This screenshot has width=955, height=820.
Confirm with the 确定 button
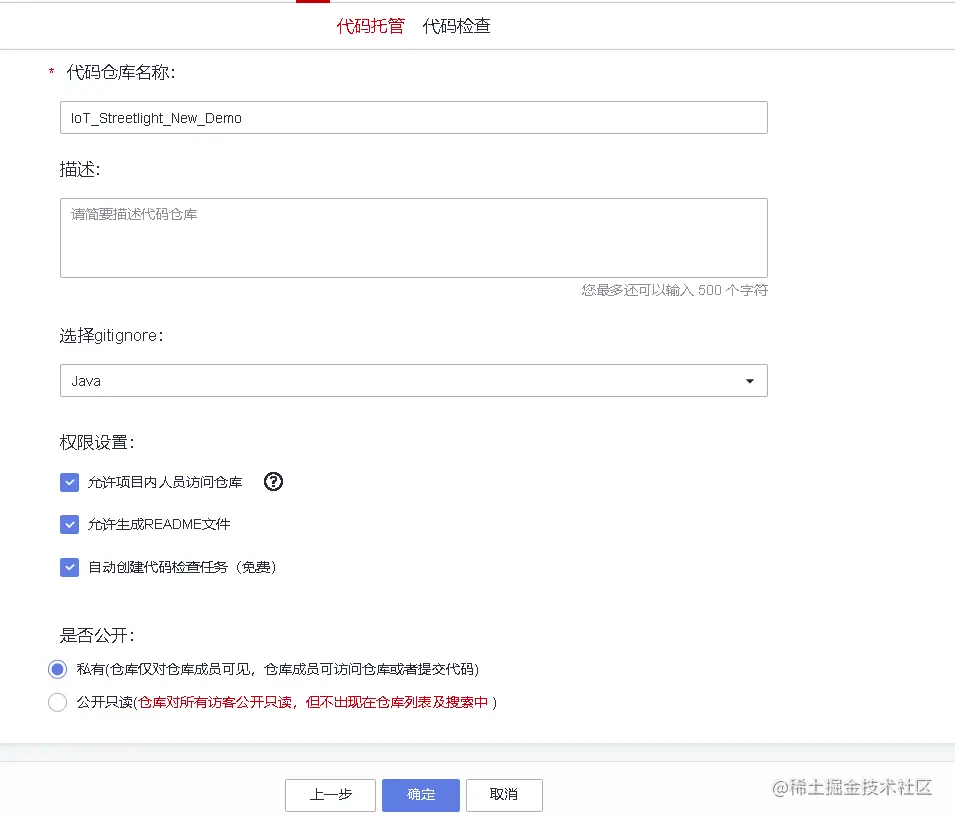421,795
